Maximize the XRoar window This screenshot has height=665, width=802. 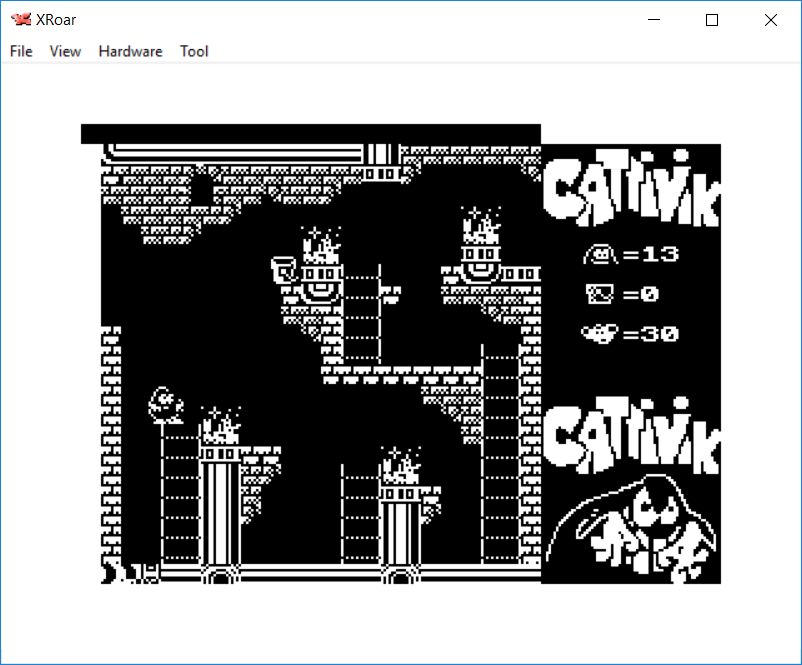click(x=712, y=20)
